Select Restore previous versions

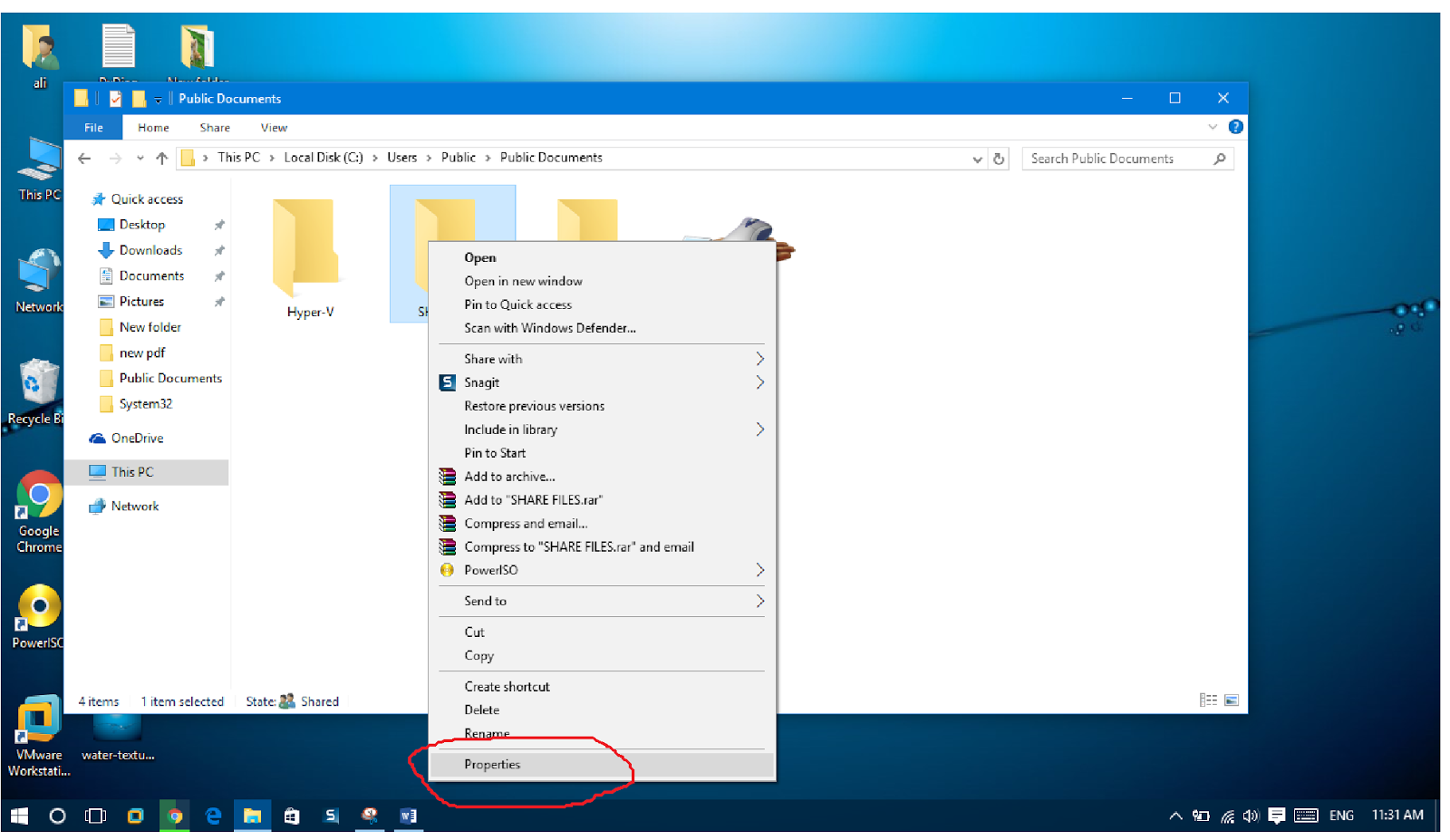[x=535, y=406]
